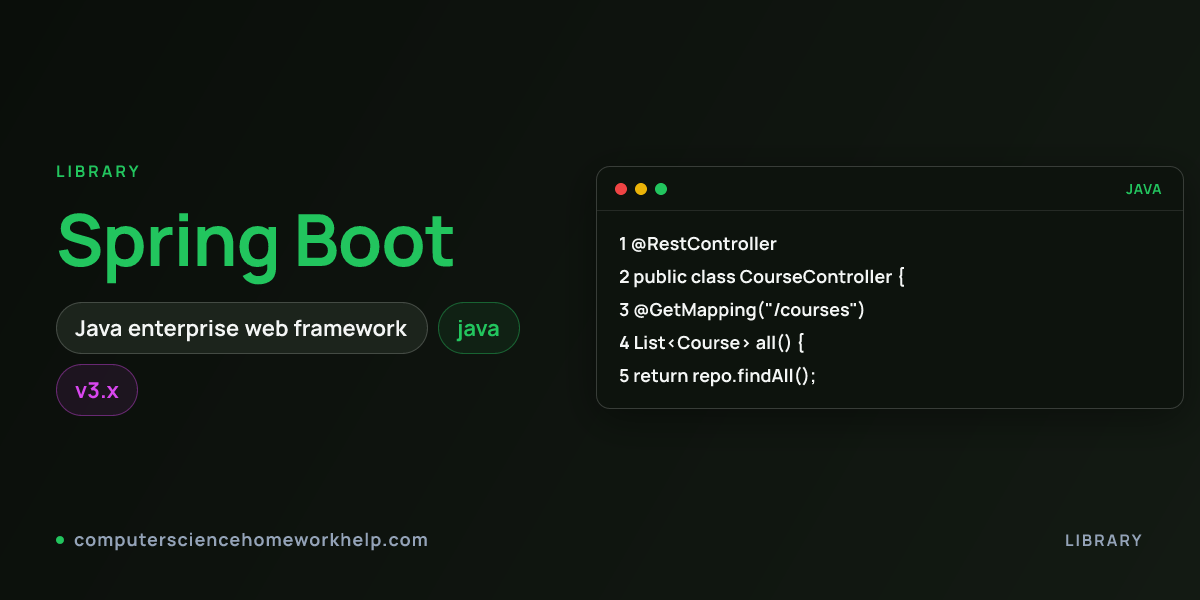
Task: Click the yellow window dot
Action: click(x=641, y=189)
